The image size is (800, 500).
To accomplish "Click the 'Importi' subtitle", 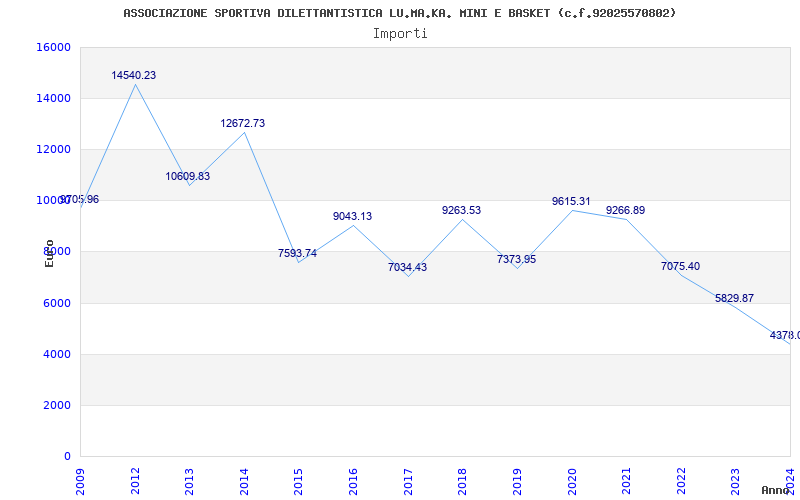I will (400, 34).
